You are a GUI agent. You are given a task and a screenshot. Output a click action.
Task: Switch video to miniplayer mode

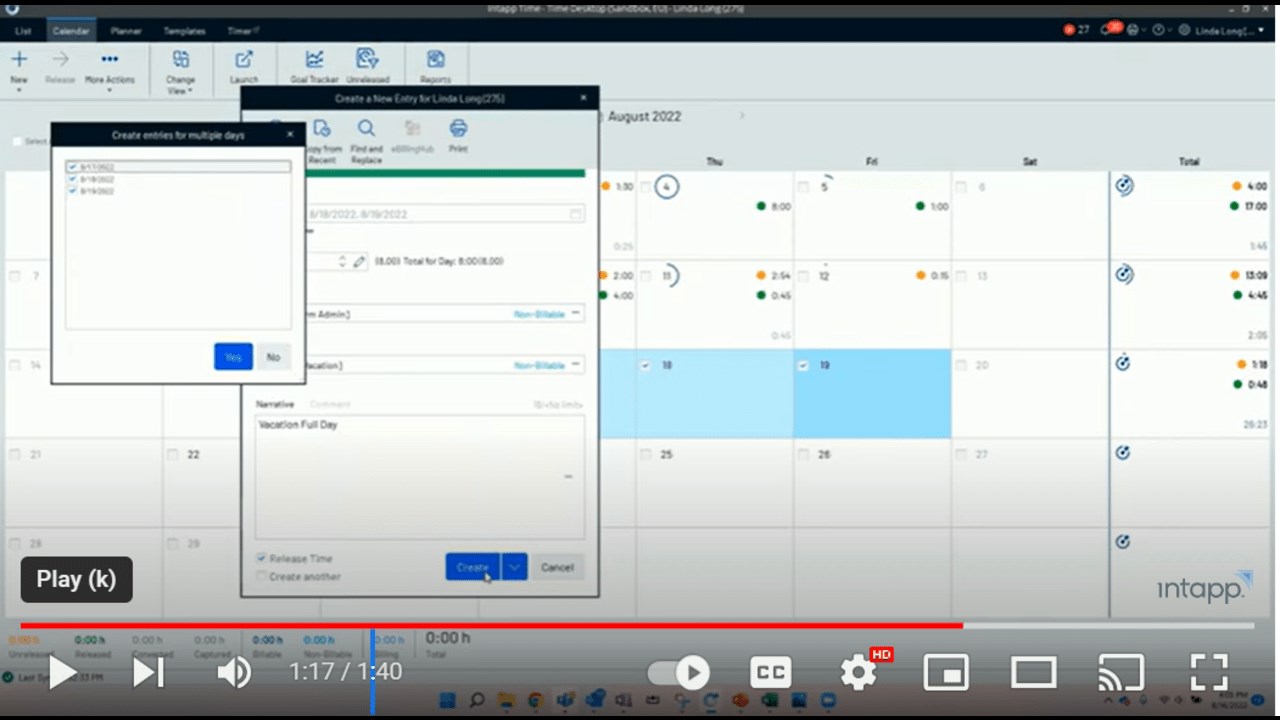click(946, 672)
